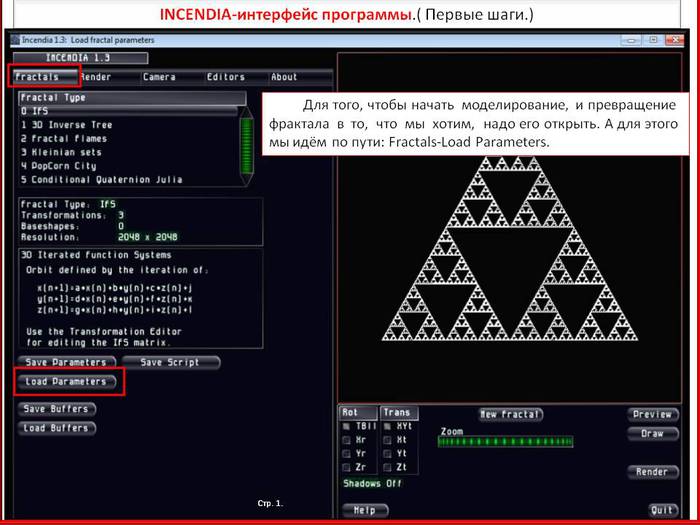Click the New Fractal button

pos(511,414)
